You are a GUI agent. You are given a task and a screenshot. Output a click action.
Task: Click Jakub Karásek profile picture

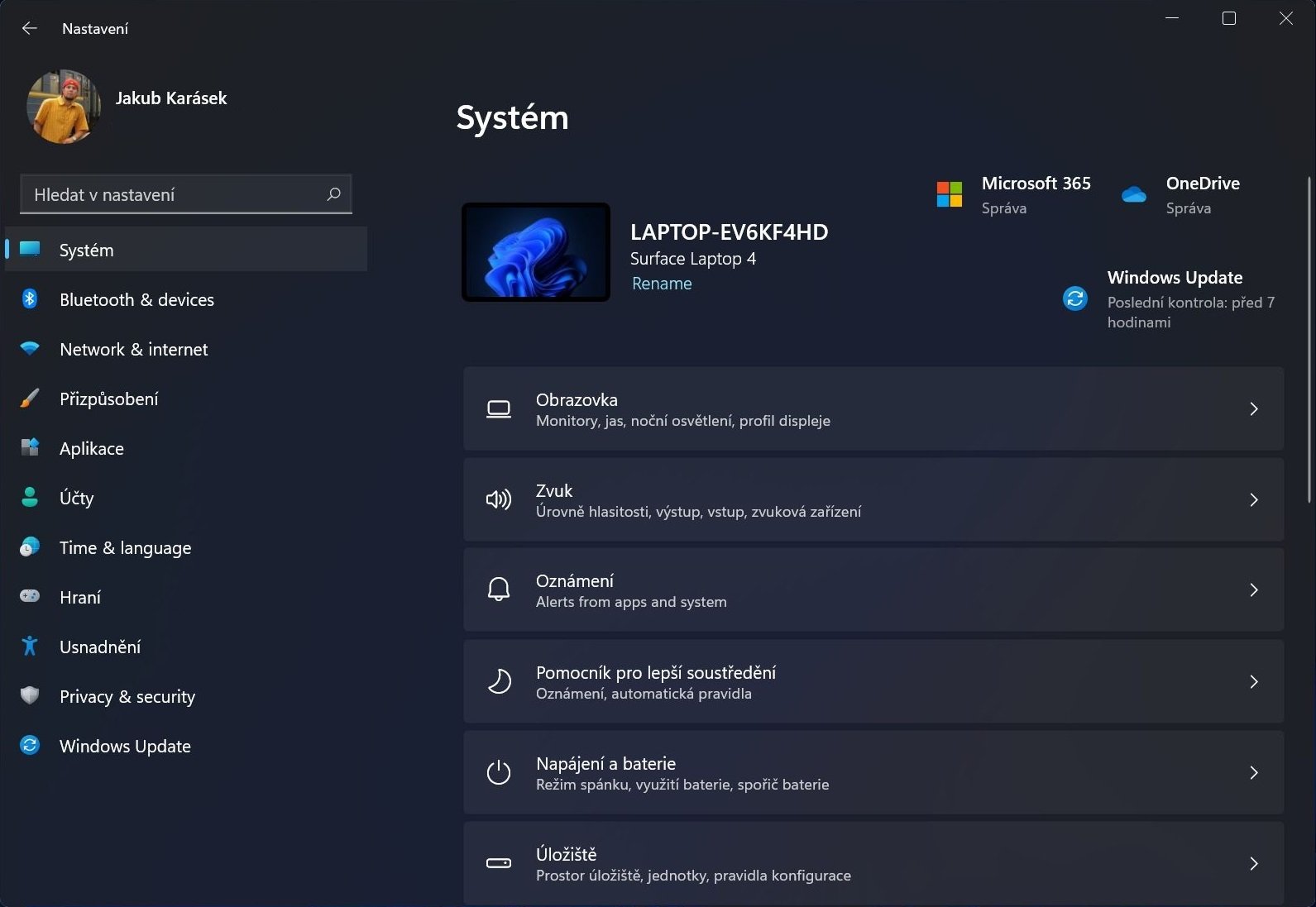point(64,107)
